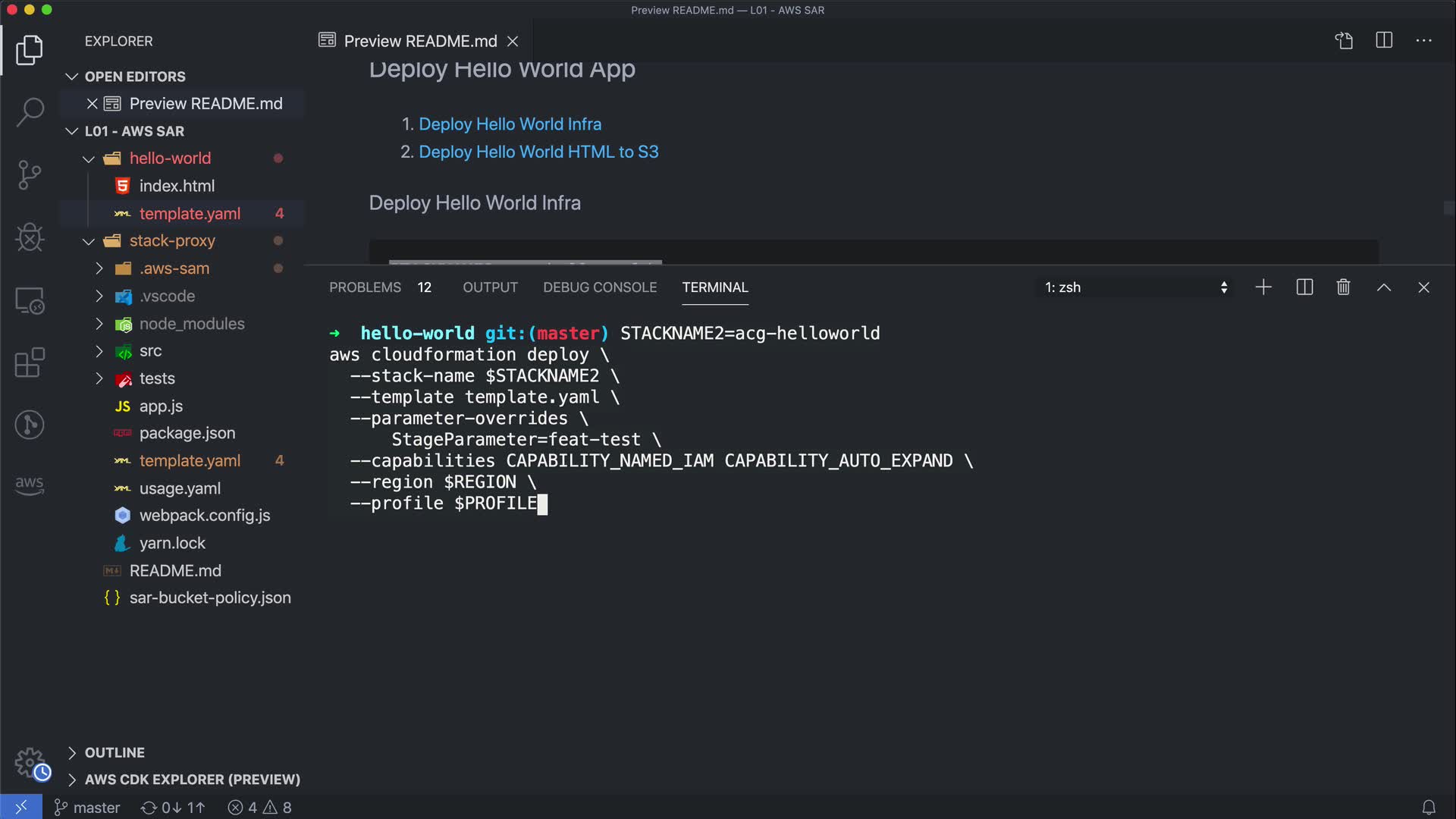Open sar-bucket-policy.json in the explorer
Image resolution: width=1456 pixels, height=819 pixels.
click(209, 598)
